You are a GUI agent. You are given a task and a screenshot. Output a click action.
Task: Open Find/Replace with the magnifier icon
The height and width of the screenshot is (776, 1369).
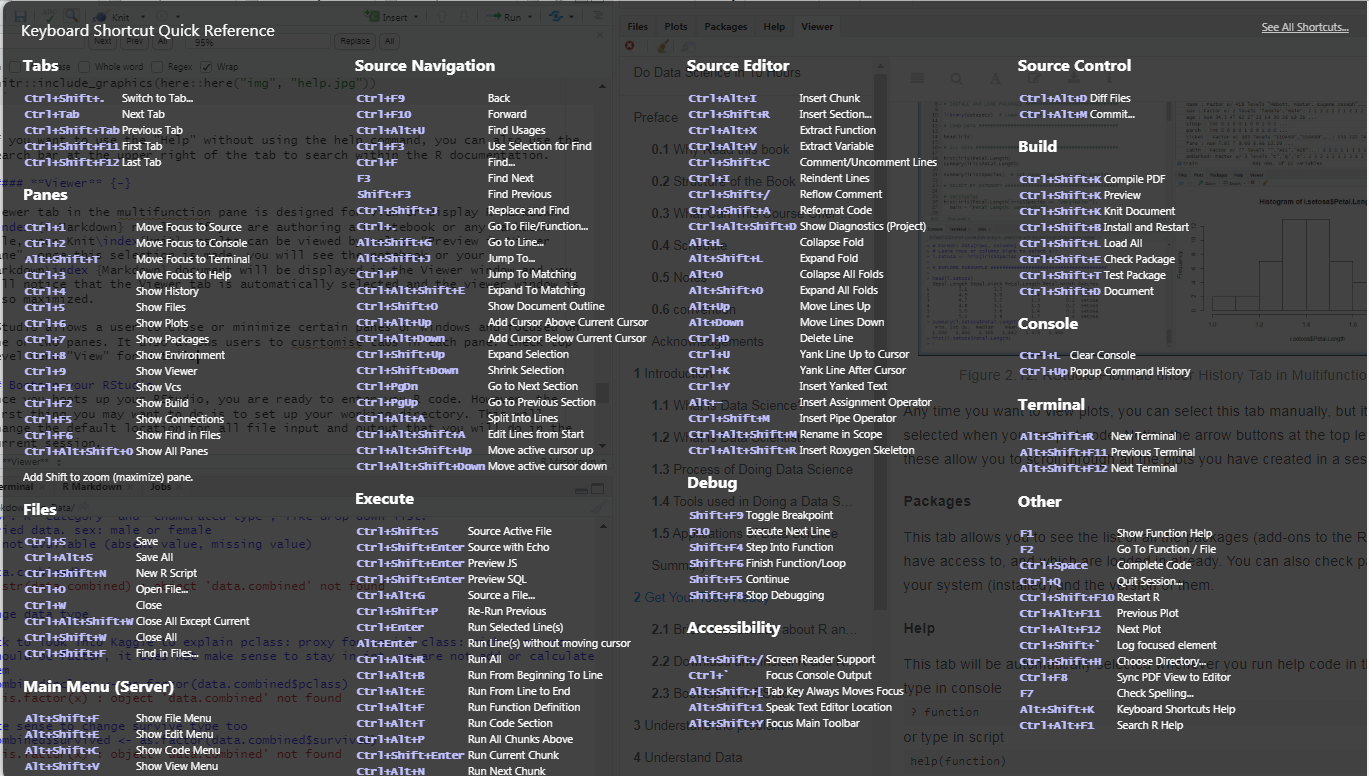(x=71, y=16)
